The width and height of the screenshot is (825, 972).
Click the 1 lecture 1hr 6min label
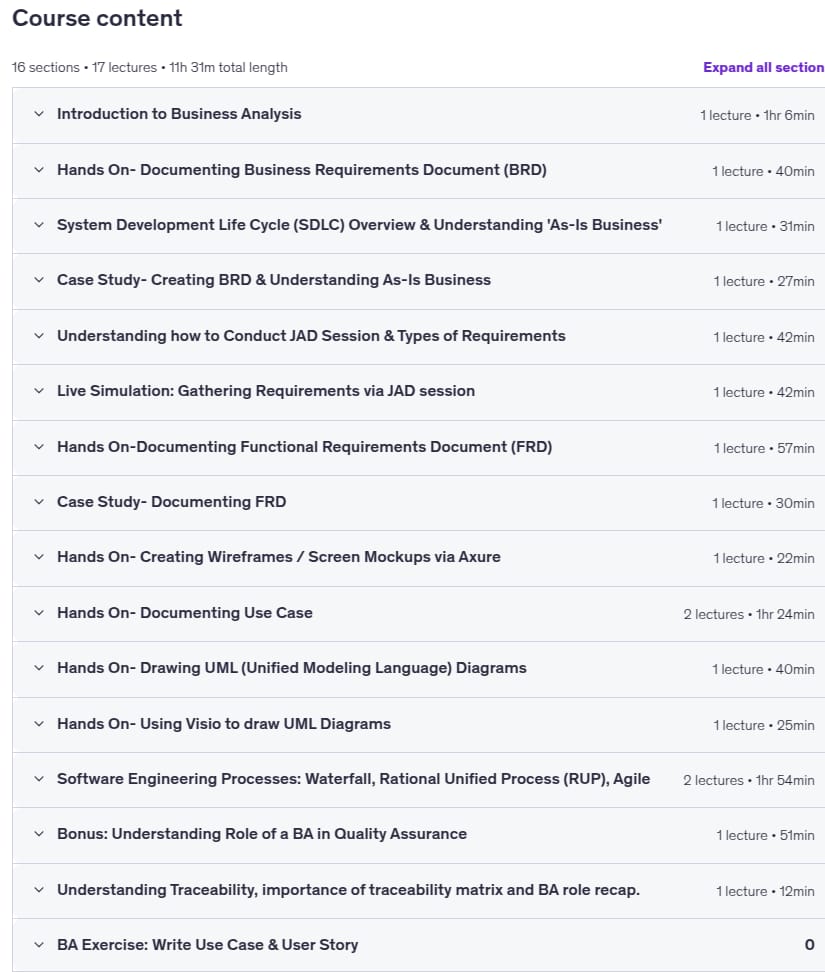(757, 115)
